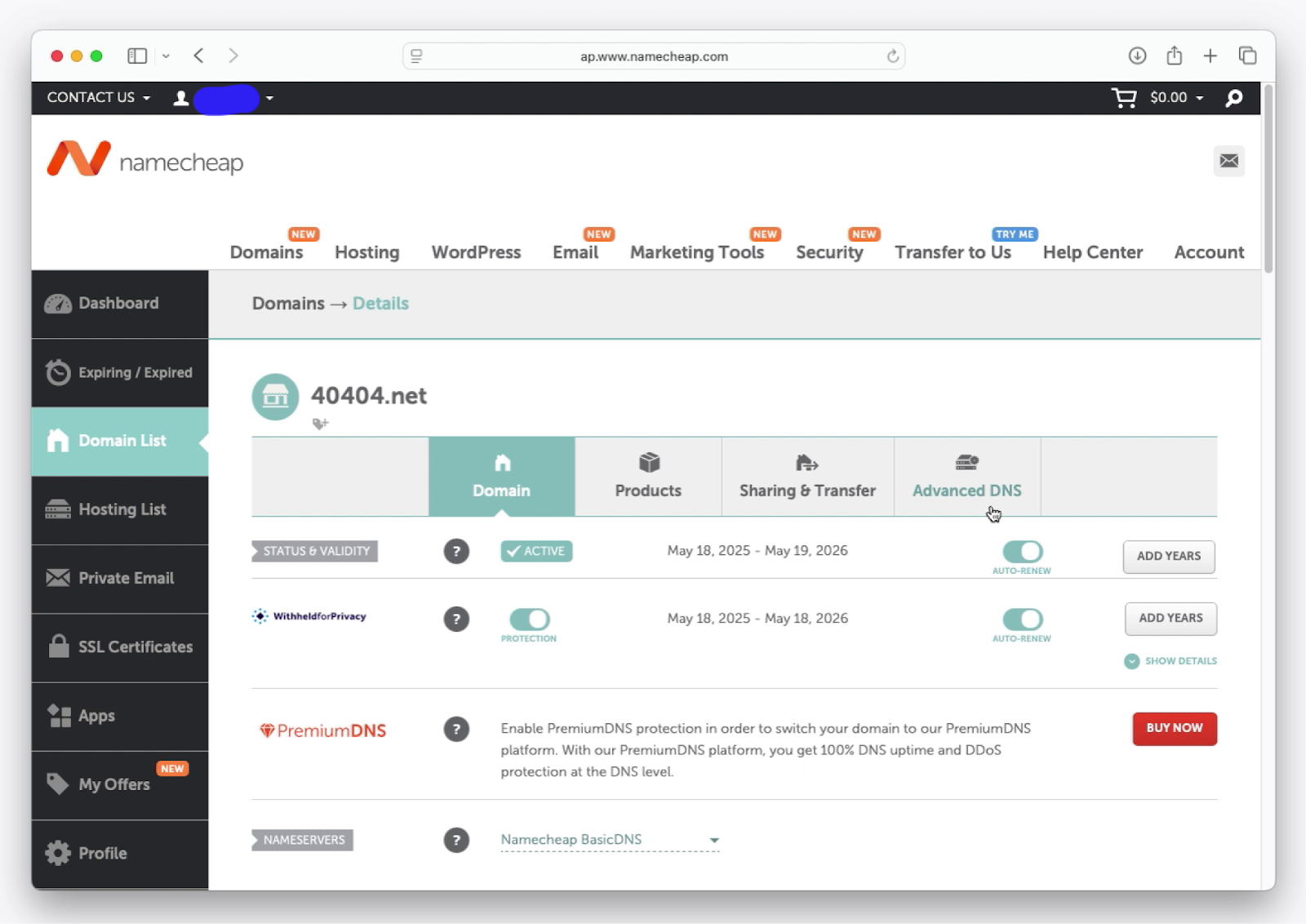
Task: Click the Namecheap logo
Action: coord(145,159)
